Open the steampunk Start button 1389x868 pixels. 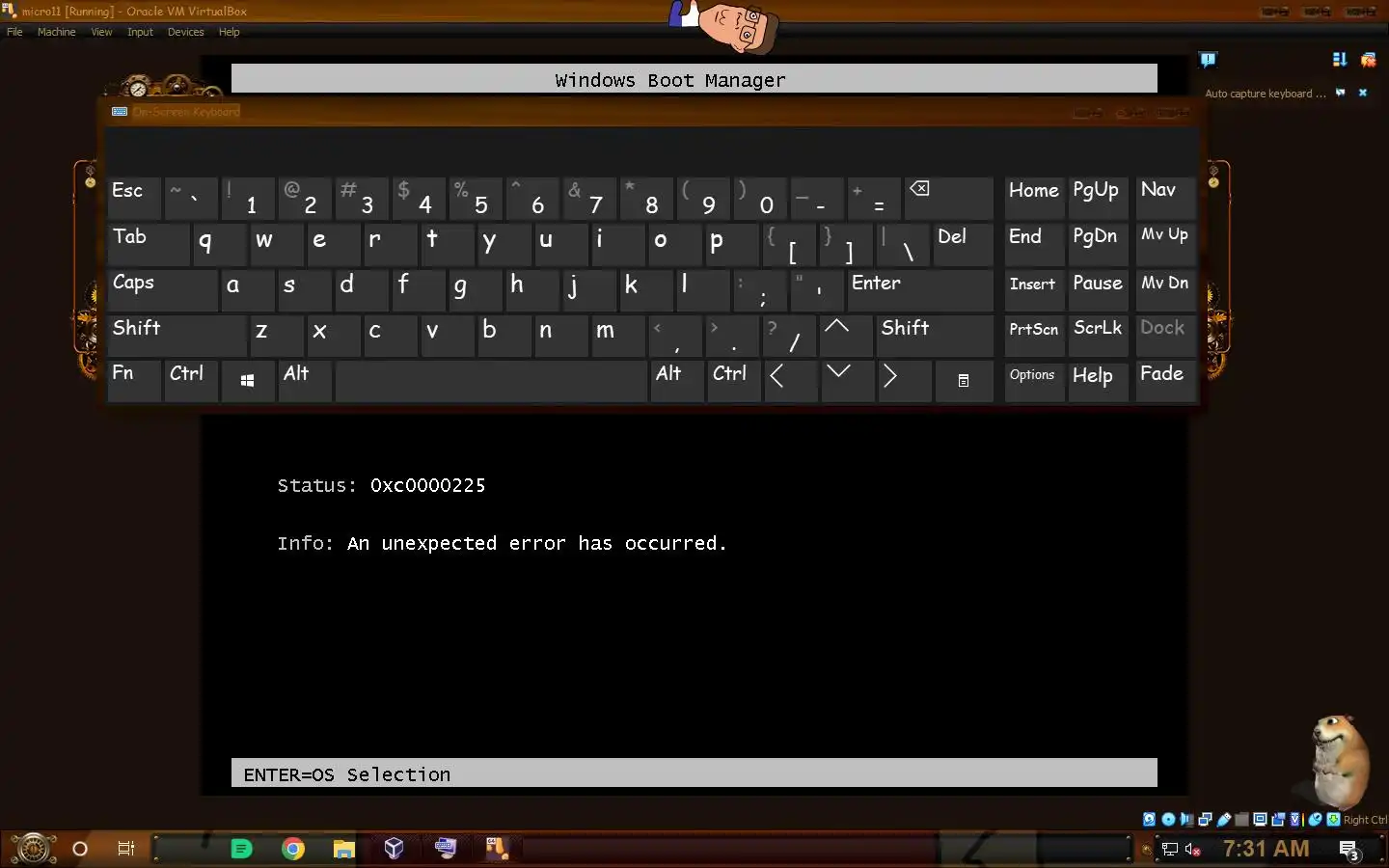[33, 849]
